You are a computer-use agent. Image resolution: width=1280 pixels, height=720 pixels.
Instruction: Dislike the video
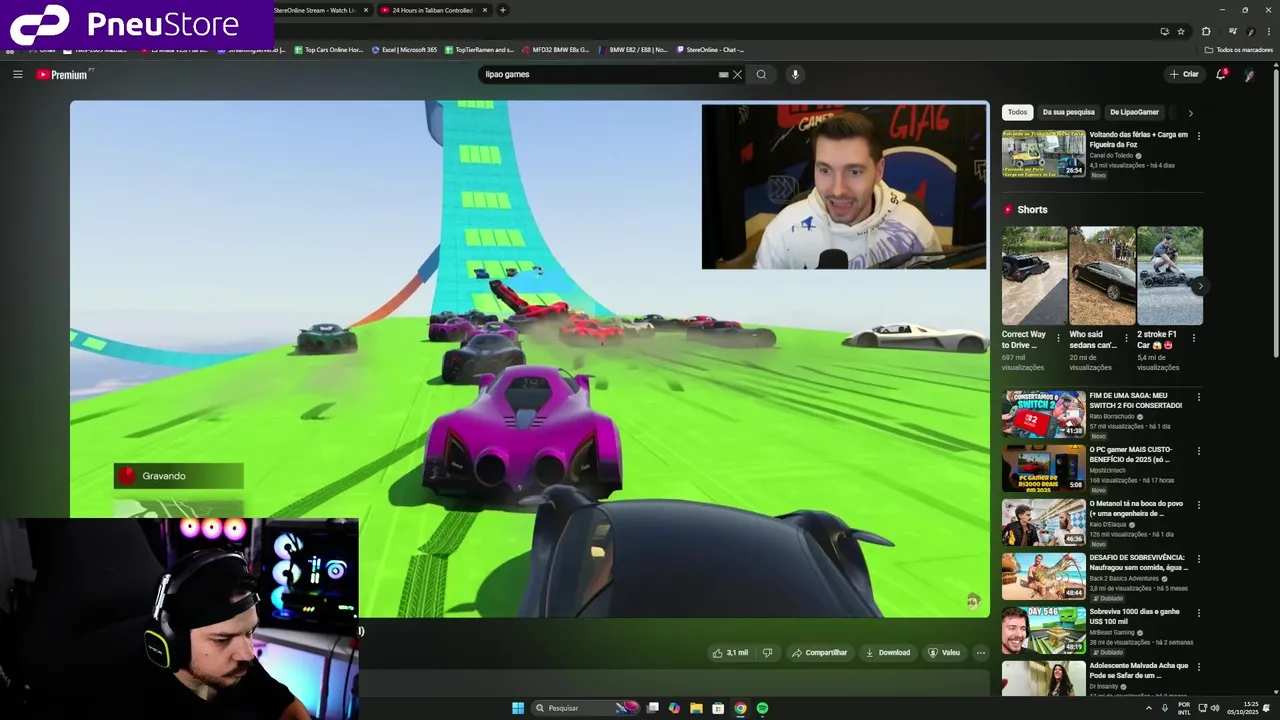767,653
